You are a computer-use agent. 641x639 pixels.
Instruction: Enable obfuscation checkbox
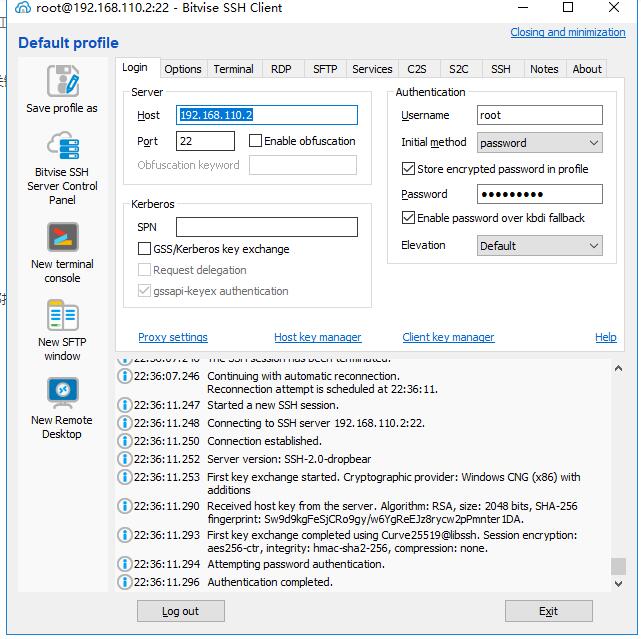click(x=256, y=141)
